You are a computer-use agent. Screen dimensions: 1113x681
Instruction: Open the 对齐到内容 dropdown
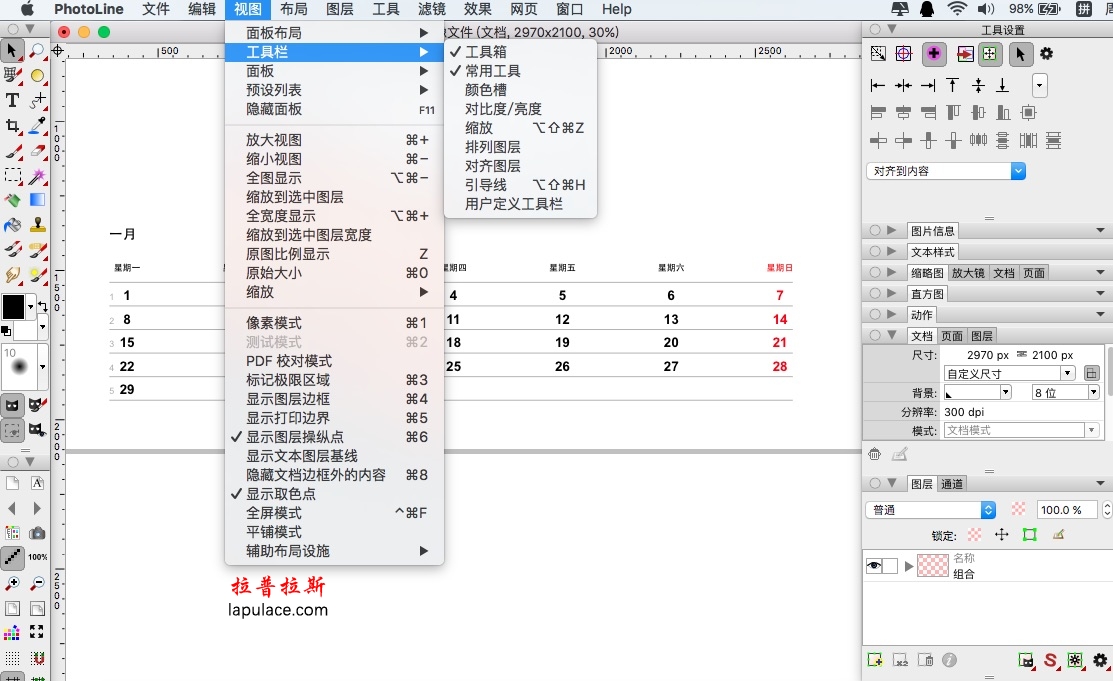pos(946,171)
